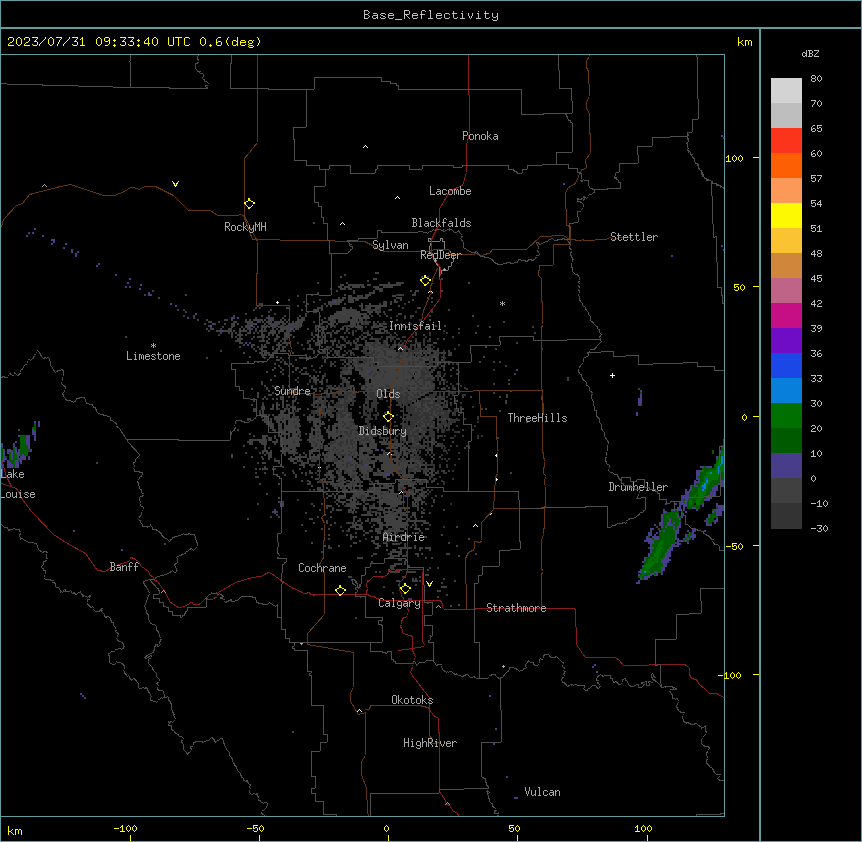Image resolution: width=862 pixels, height=842 pixels.
Task: Pick the magenta 39-42 dBZ legend swatch
Action: coord(786,315)
